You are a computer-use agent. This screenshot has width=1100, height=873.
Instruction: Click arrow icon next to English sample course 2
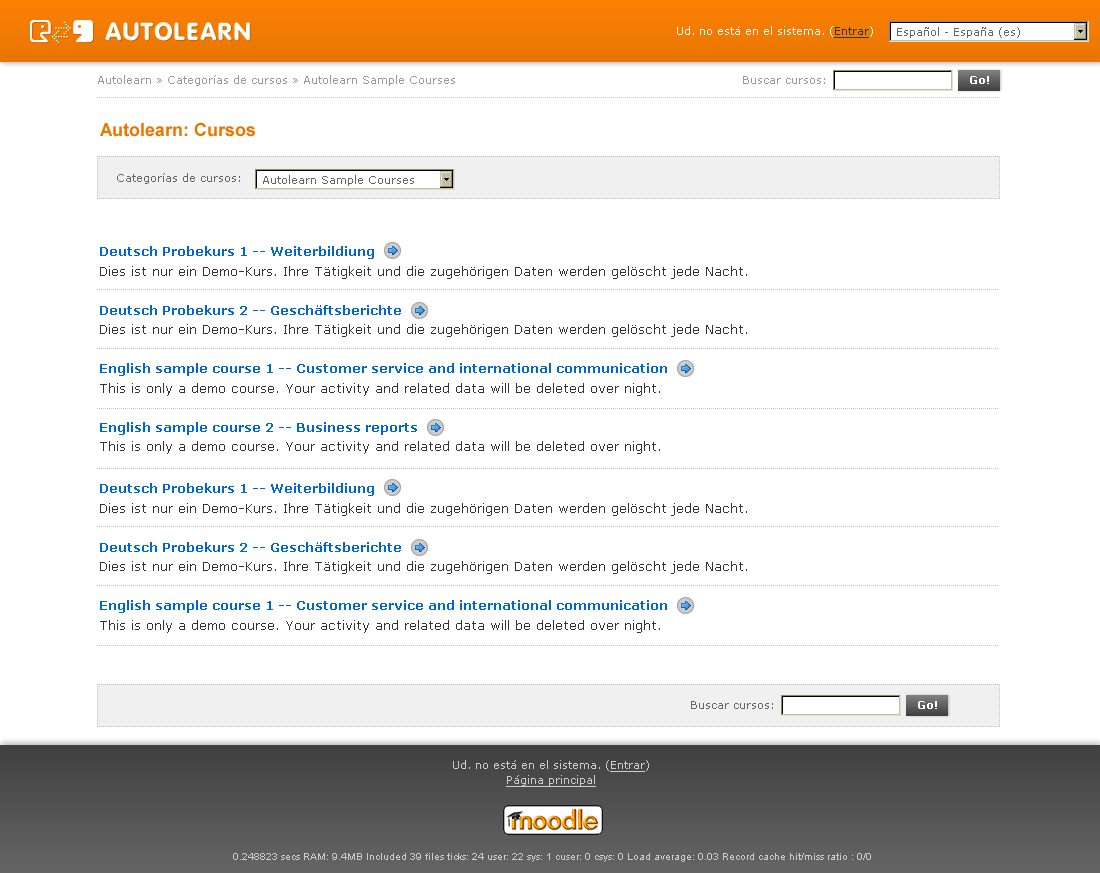point(436,427)
